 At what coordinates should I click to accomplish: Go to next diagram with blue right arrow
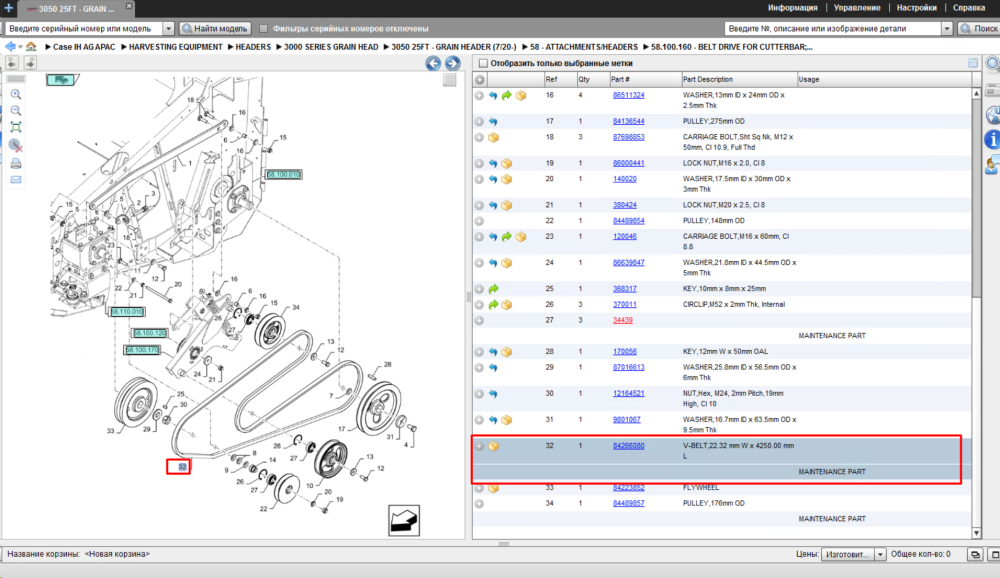(x=453, y=63)
